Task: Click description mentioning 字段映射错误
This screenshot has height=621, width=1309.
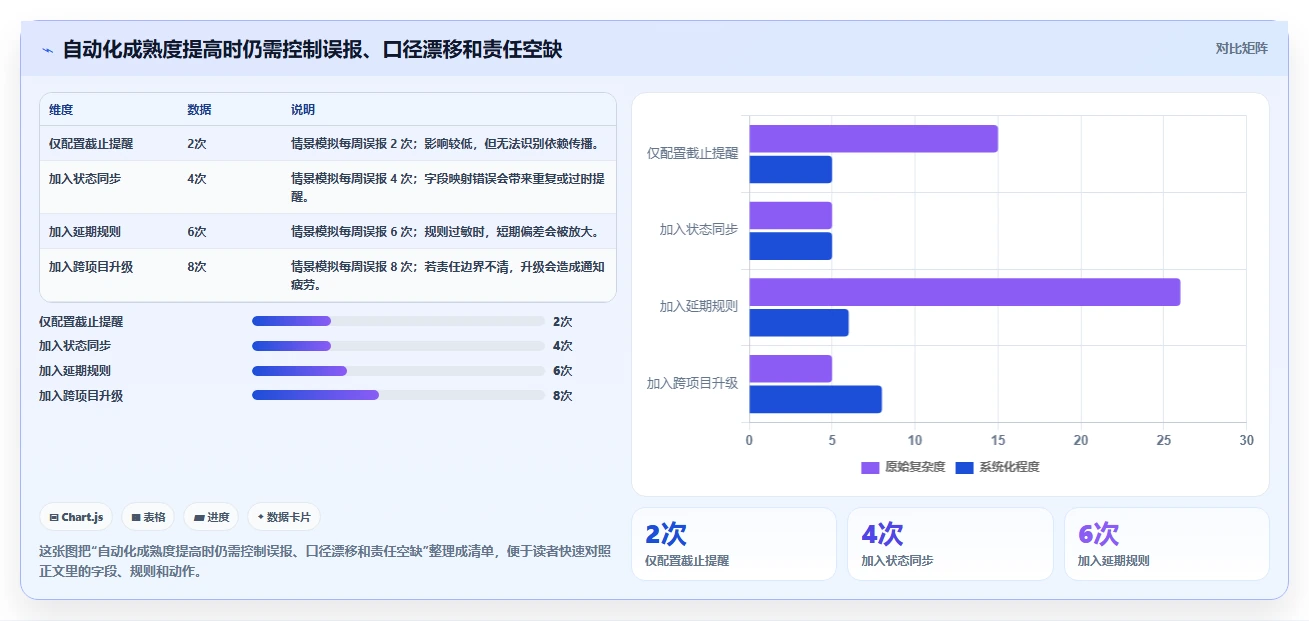Action: pyautogui.click(x=448, y=187)
